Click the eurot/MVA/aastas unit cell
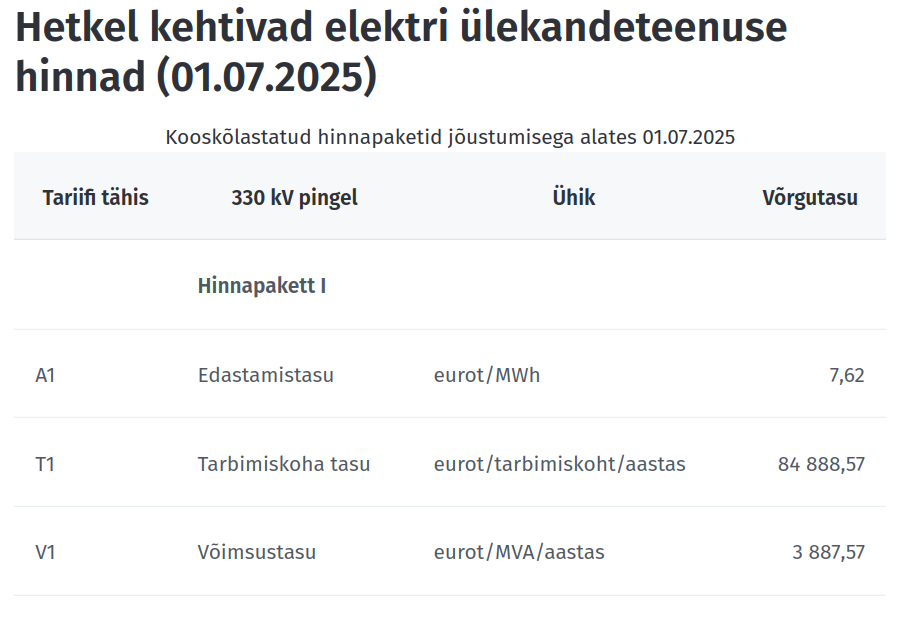 point(519,552)
